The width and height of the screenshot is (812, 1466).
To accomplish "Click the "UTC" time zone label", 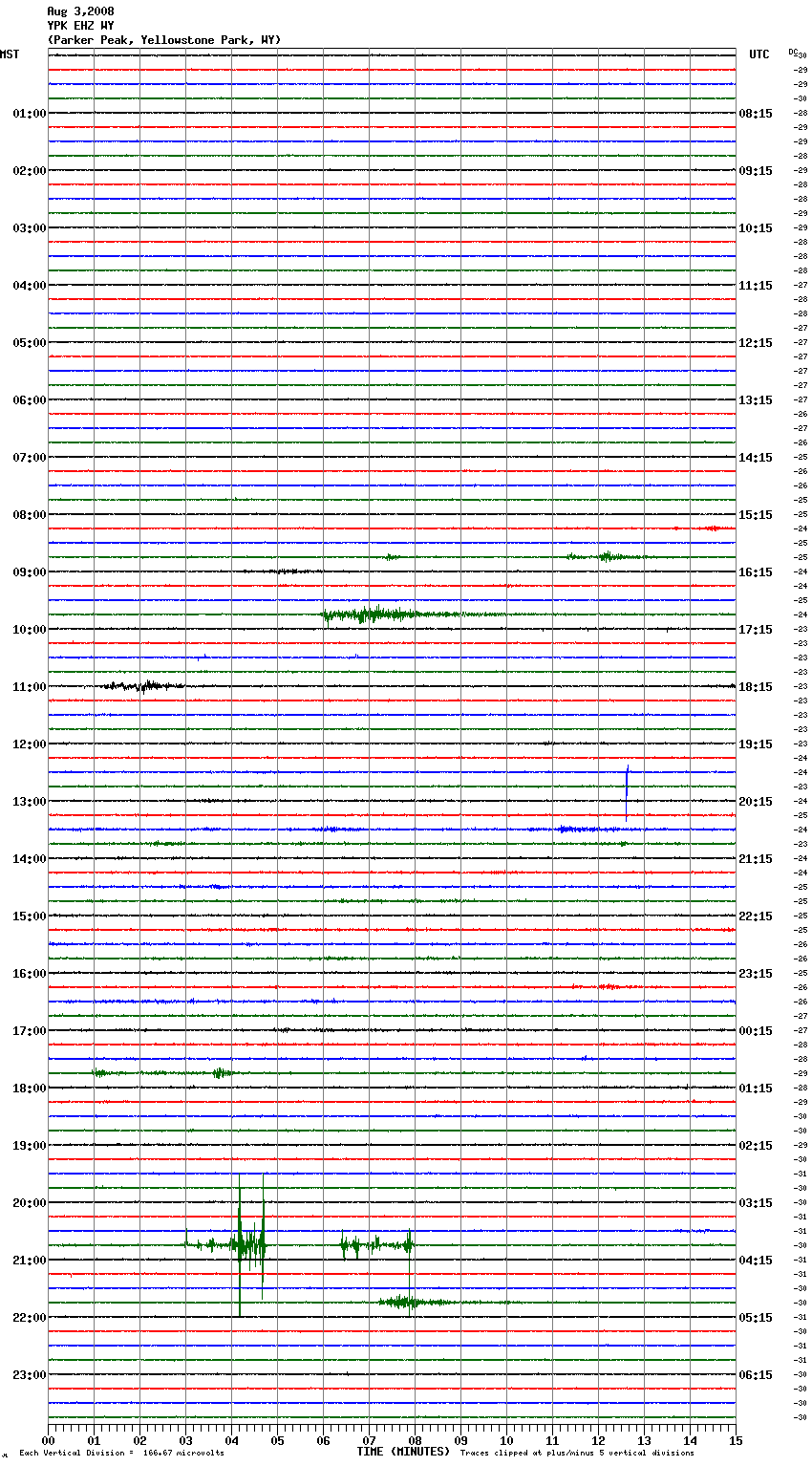I will (x=759, y=54).
